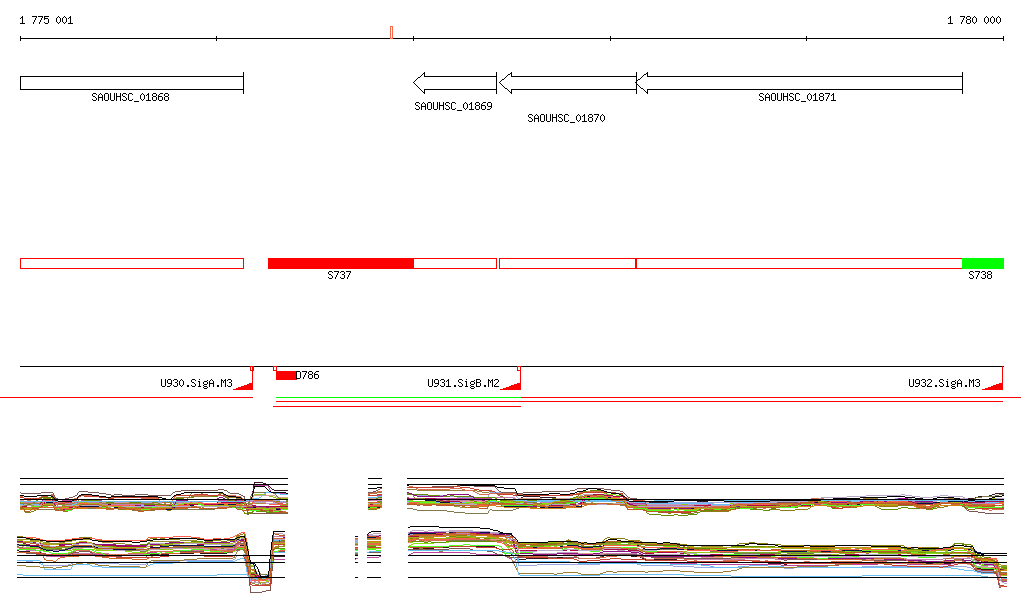This screenshot has height=611, width=1024.
Task: Click red triangle marker beside U931.SigB.M2
Action: click(513, 386)
